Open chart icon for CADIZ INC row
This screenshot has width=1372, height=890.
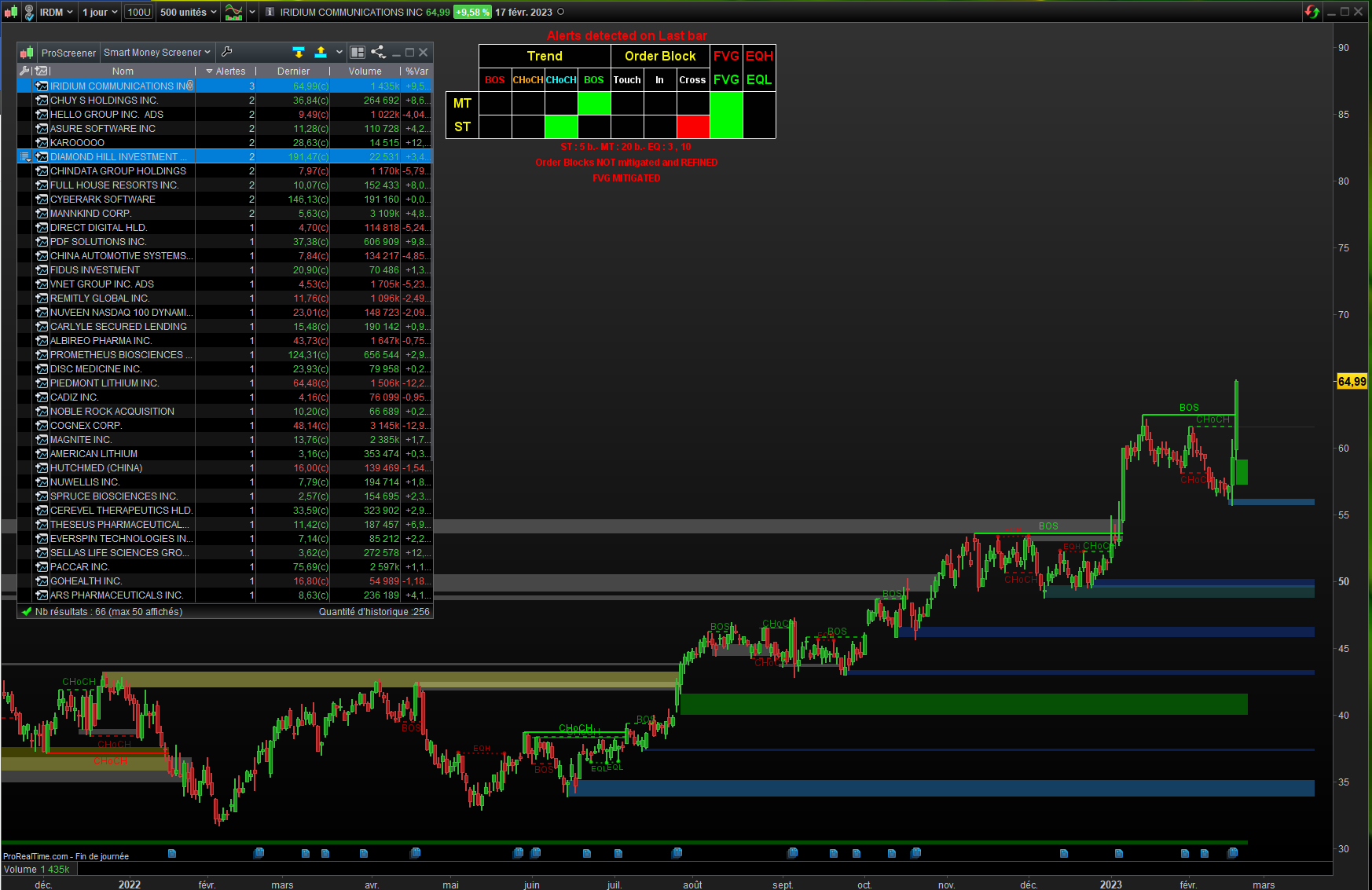click(x=42, y=397)
